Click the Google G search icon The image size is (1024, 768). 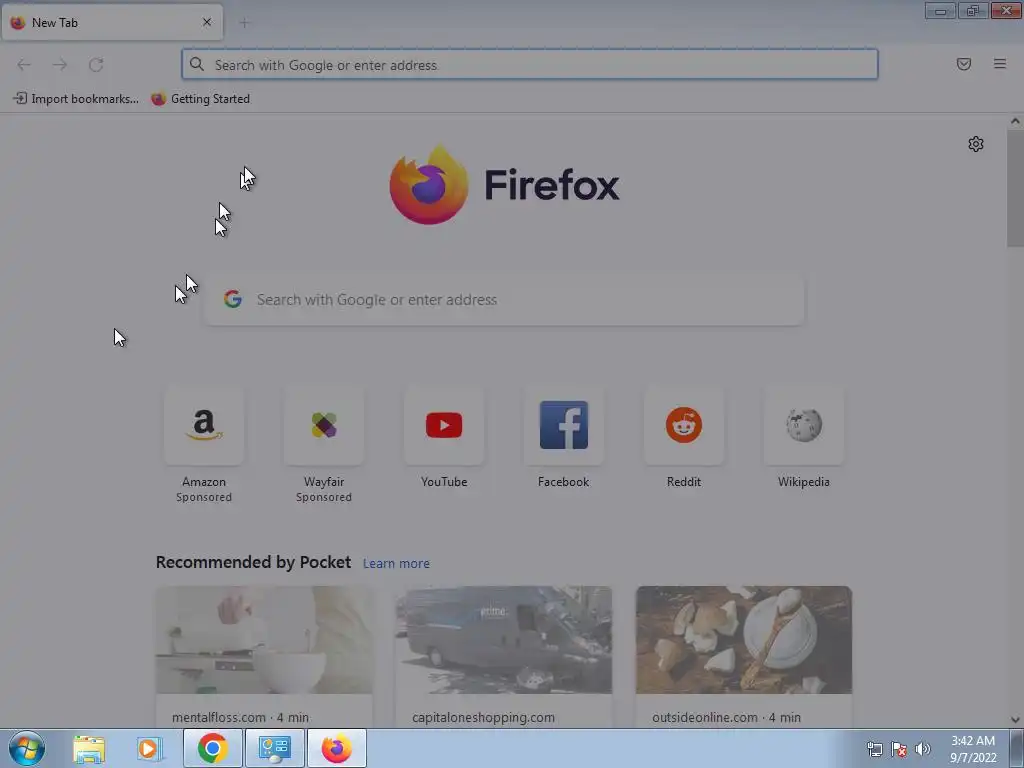pos(233,299)
